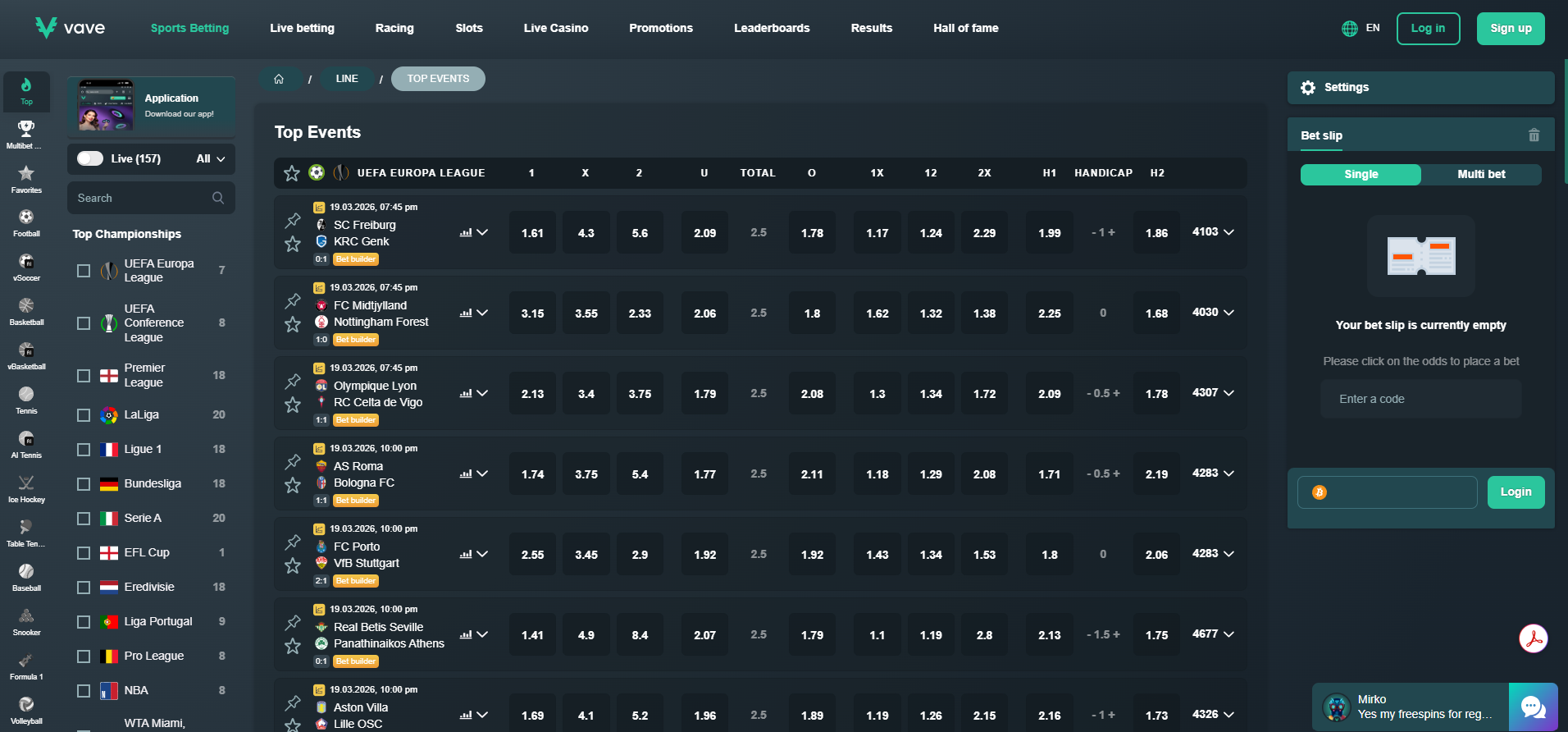The height and width of the screenshot is (732, 1568).
Task: Check Premier League checkbox
Action: tap(84, 376)
